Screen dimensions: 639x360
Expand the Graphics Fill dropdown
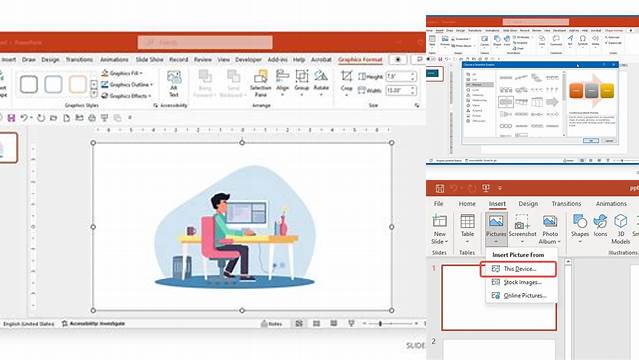(122, 73)
